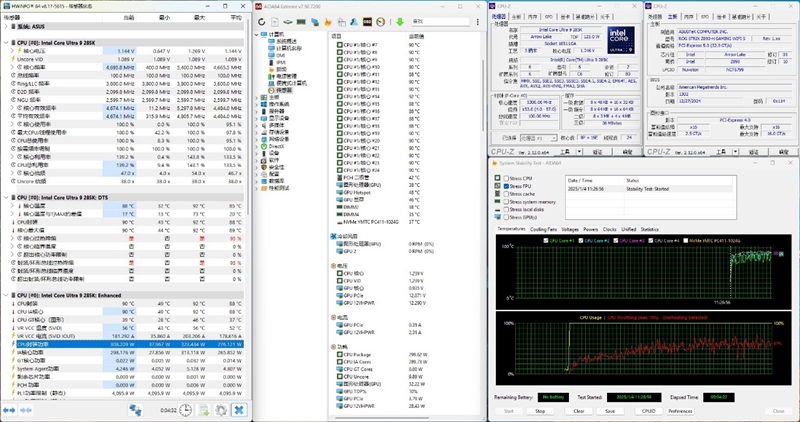
Task: Enable the Stress cache checkbox
Action: [x=506, y=194]
